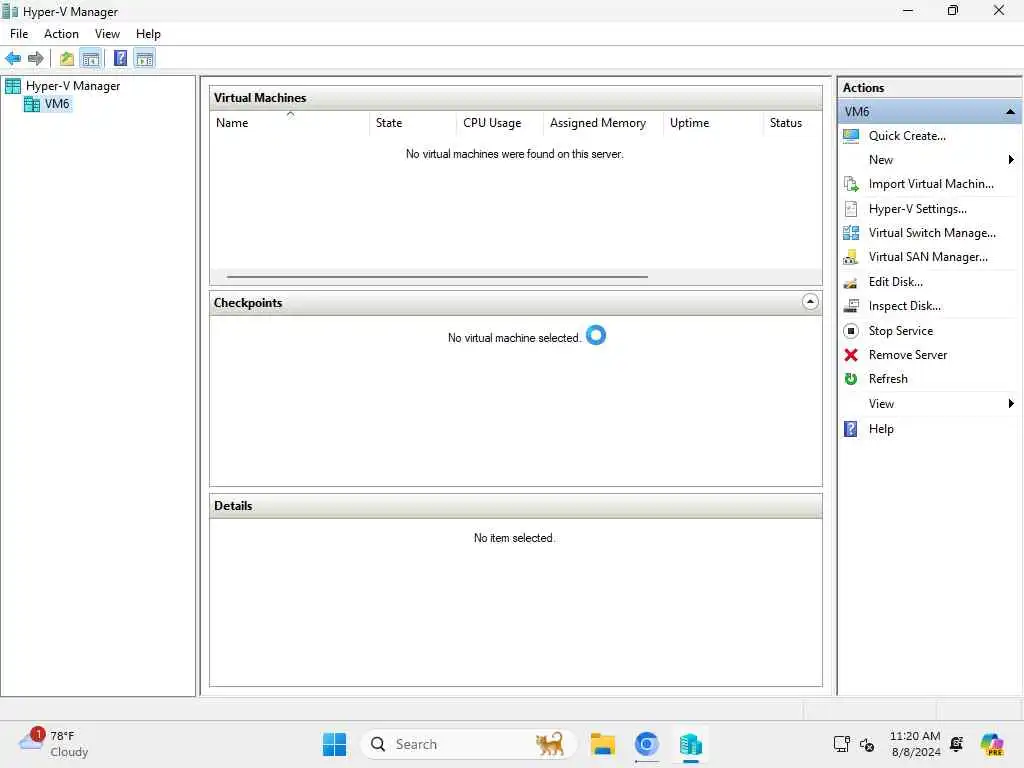Click the Virtual Machines horizontal scrollbar
Image resolution: width=1024 pixels, height=768 pixels.
click(x=437, y=277)
